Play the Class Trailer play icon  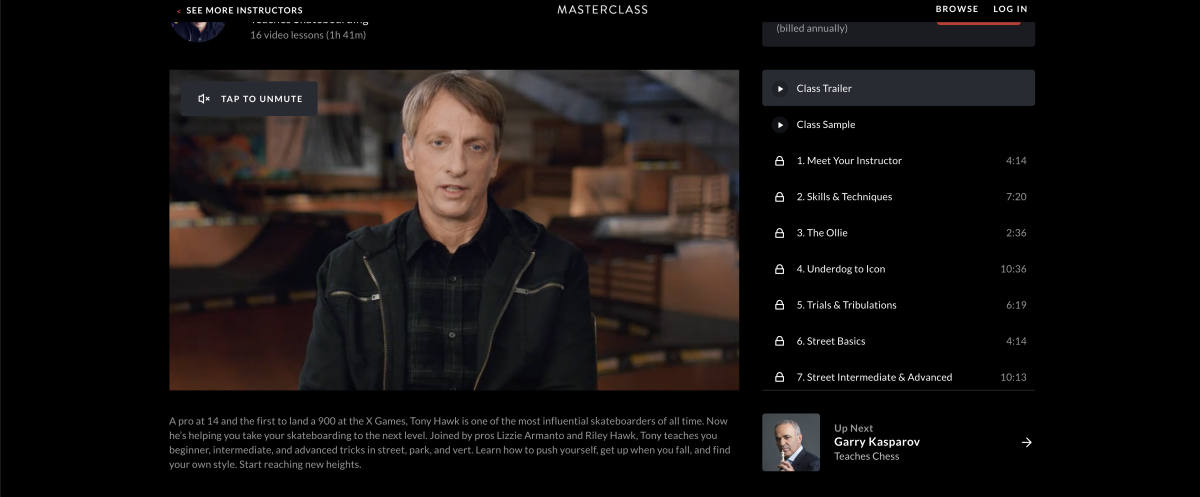coord(780,88)
